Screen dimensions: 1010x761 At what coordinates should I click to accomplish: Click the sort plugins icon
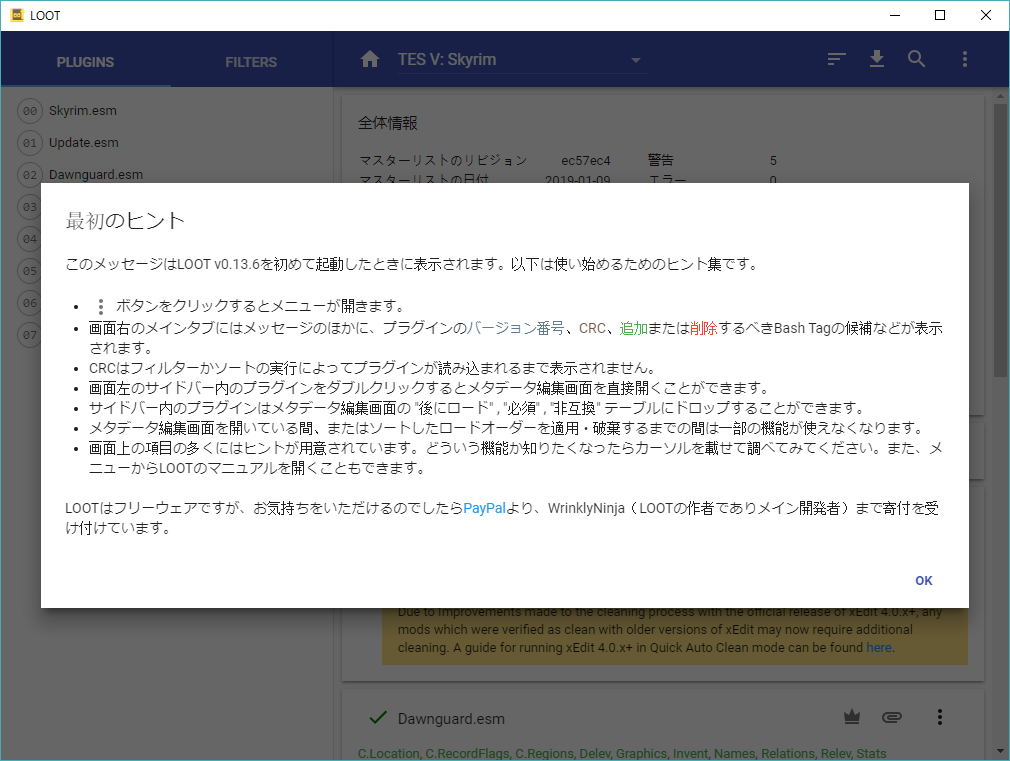point(836,59)
